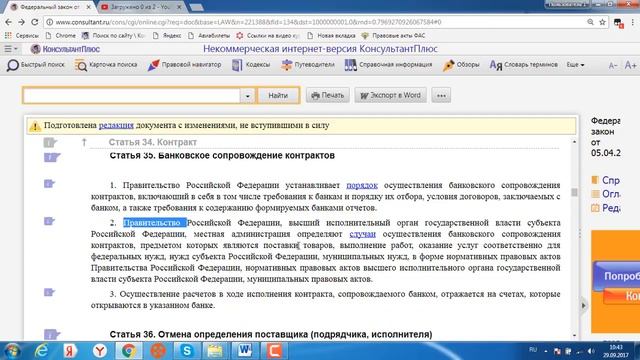Decrease font size with A- button
640x360 pixels.
click(x=613, y=65)
